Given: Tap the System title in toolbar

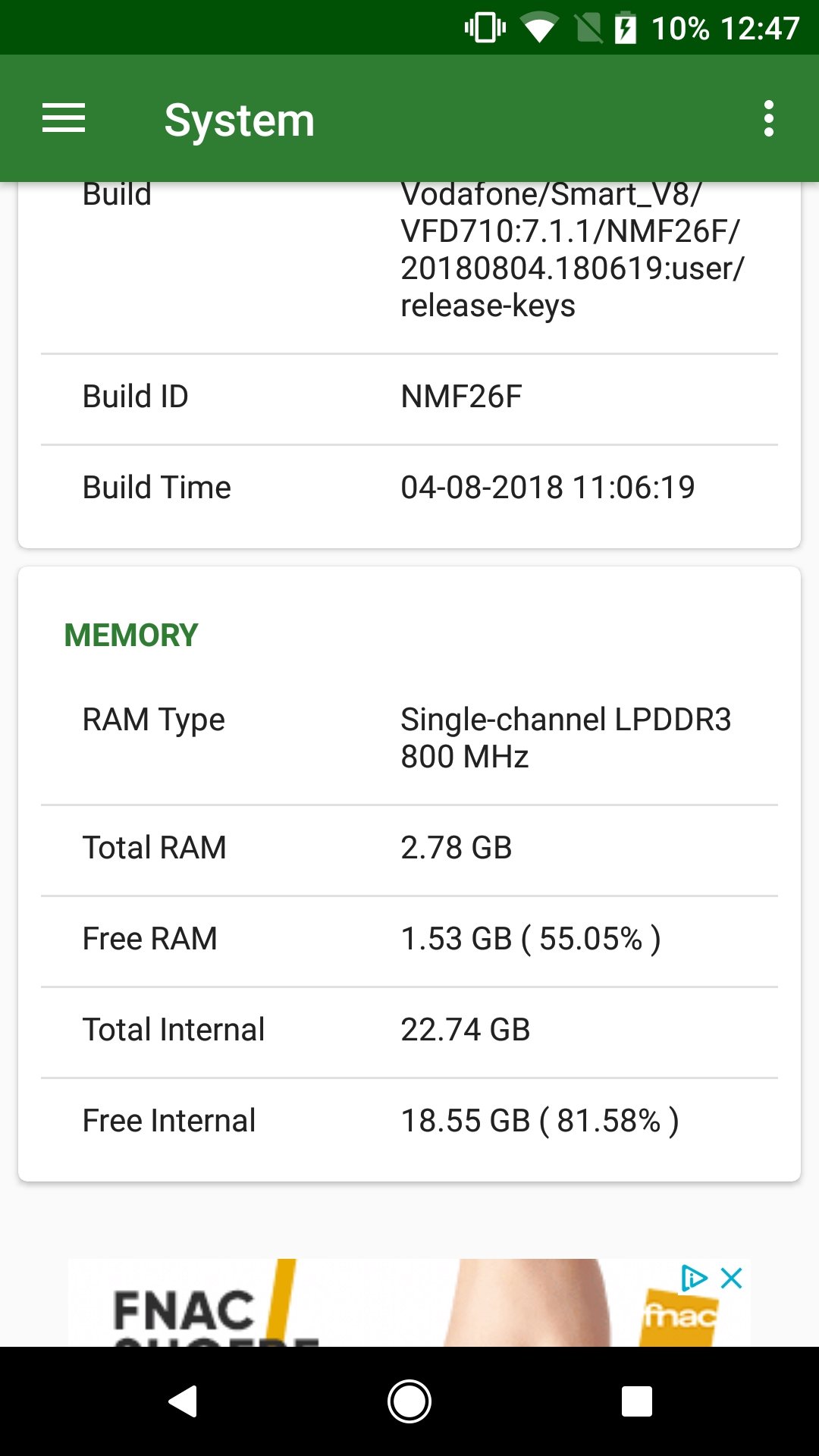Looking at the screenshot, I should click(x=240, y=120).
